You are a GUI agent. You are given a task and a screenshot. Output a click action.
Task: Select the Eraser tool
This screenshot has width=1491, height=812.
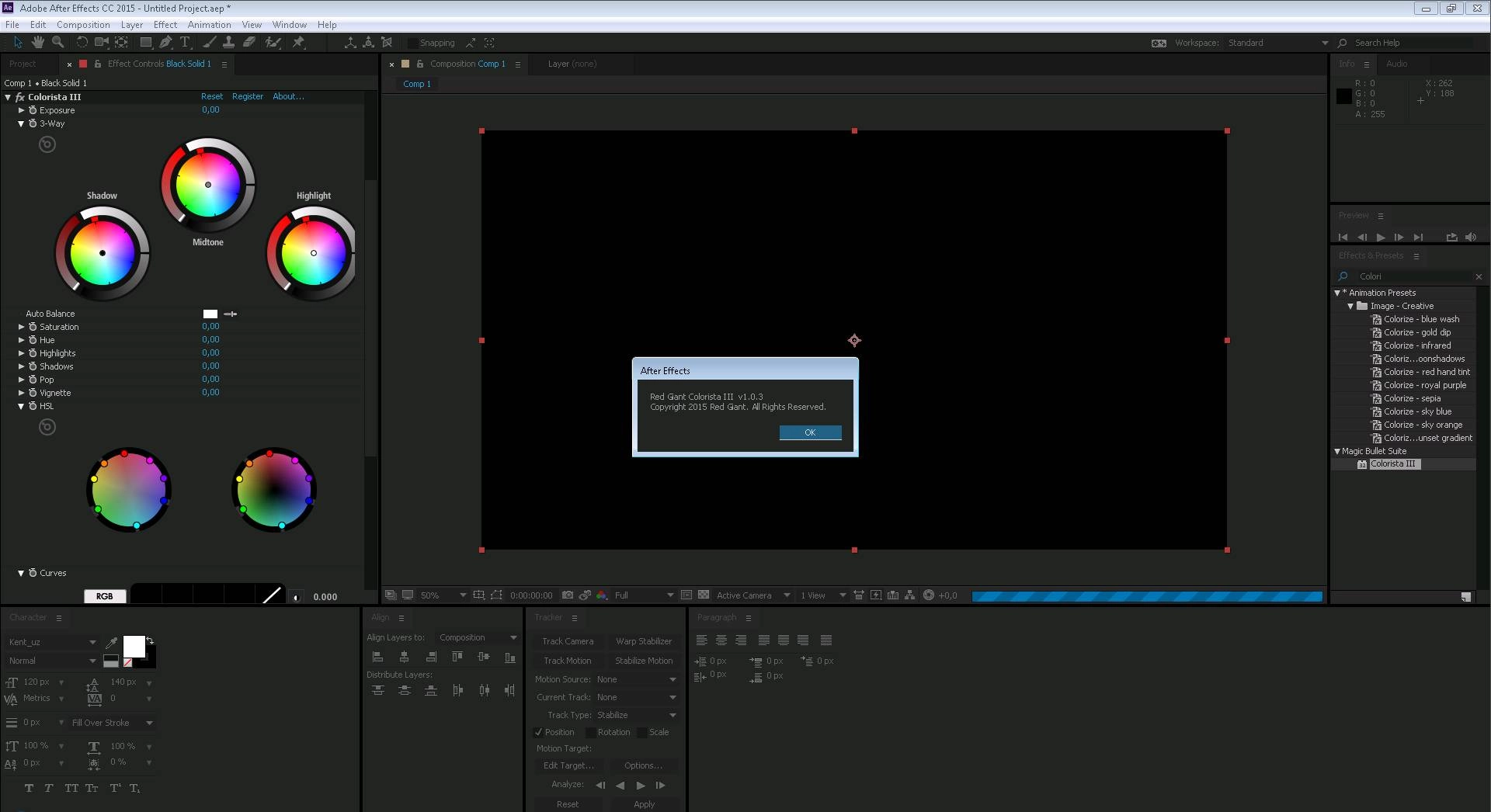[x=249, y=43]
